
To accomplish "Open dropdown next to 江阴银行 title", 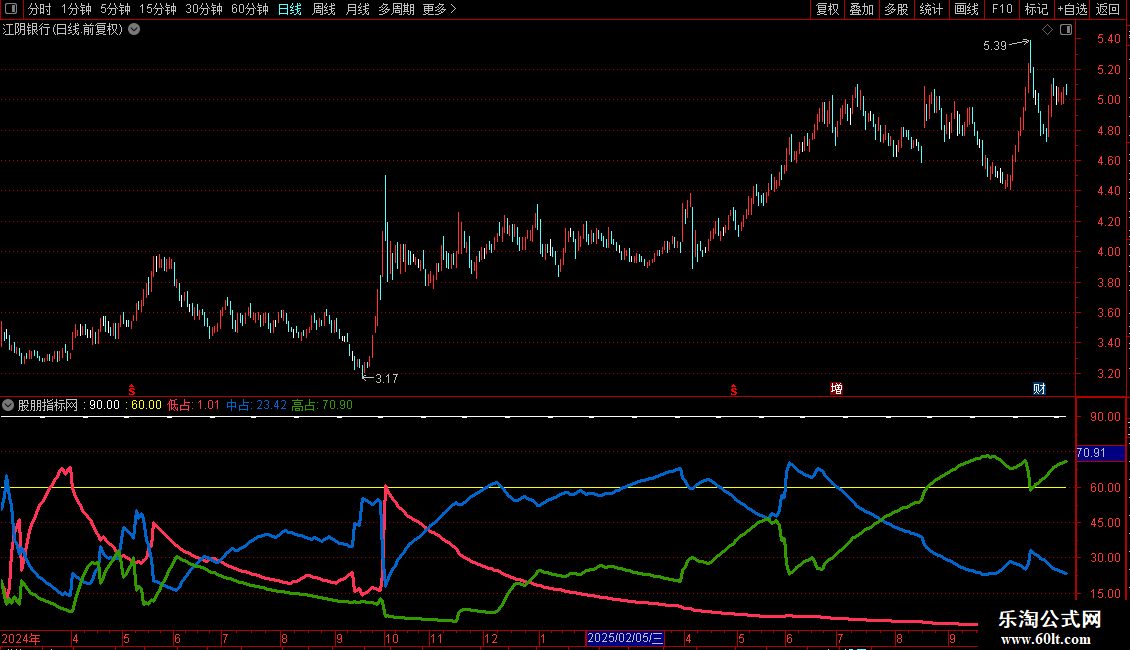I will click(134, 30).
